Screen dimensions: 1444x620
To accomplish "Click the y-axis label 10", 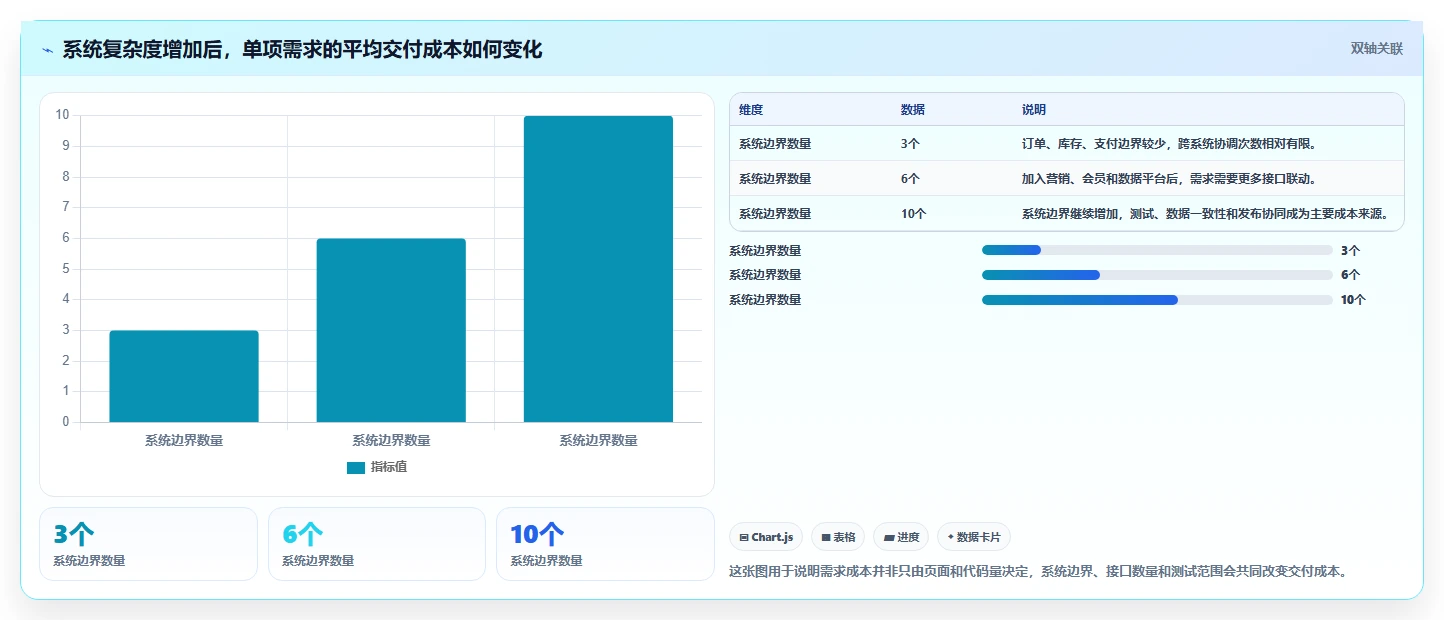I will coord(62,115).
